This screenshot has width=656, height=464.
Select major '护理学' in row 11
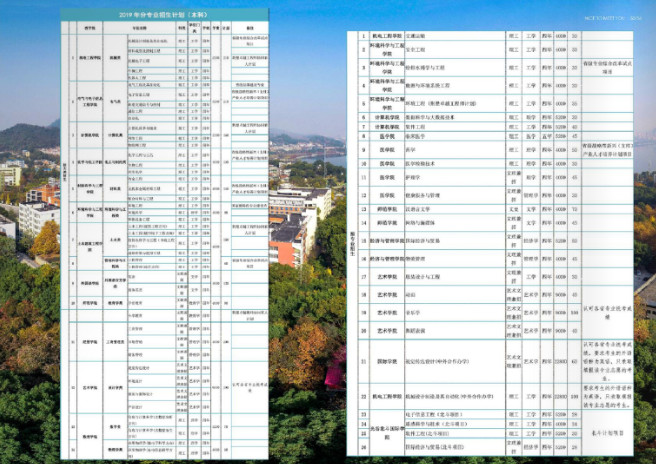(413, 177)
